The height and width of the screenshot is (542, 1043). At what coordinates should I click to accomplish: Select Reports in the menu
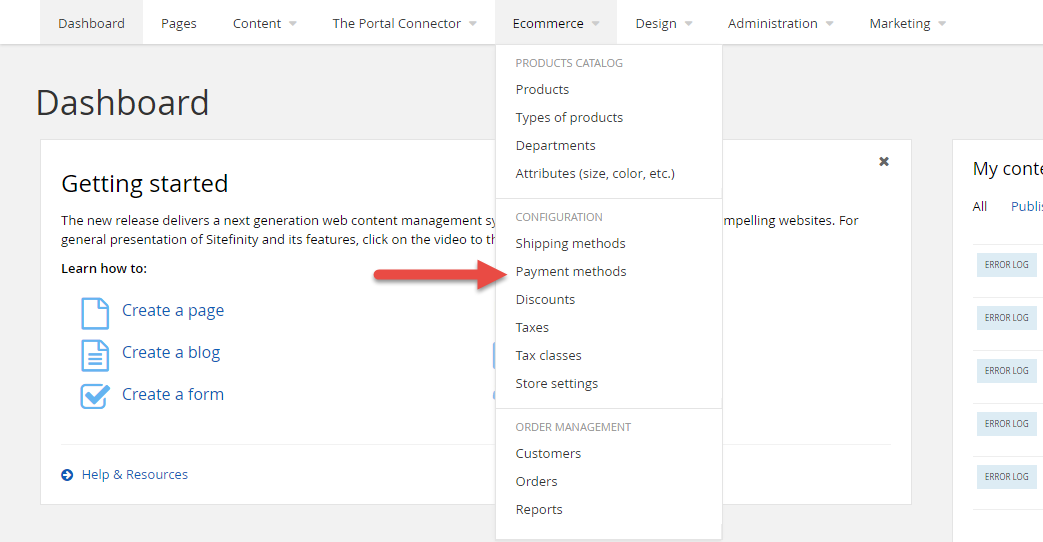tap(539, 509)
